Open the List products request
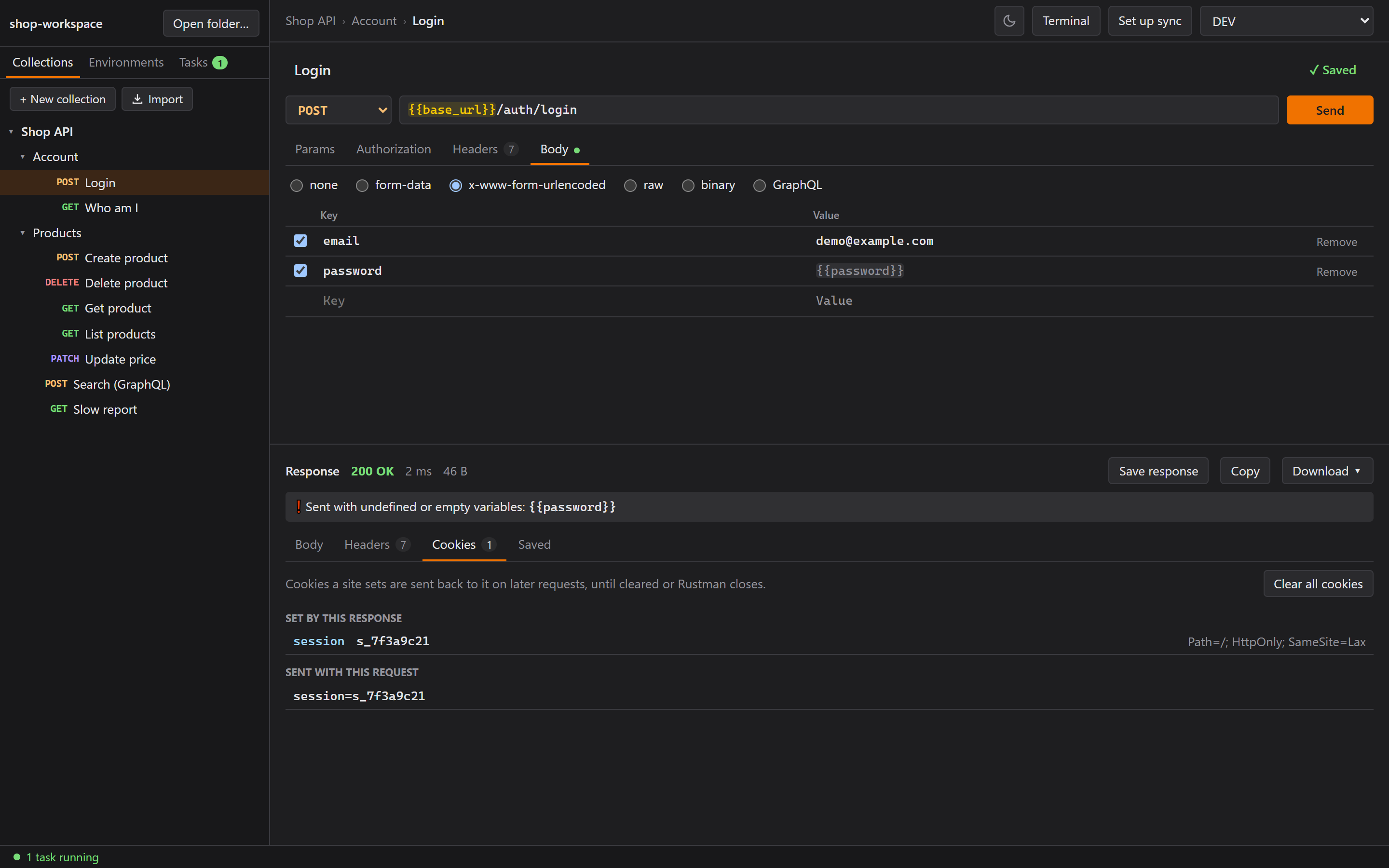 [134, 334]
